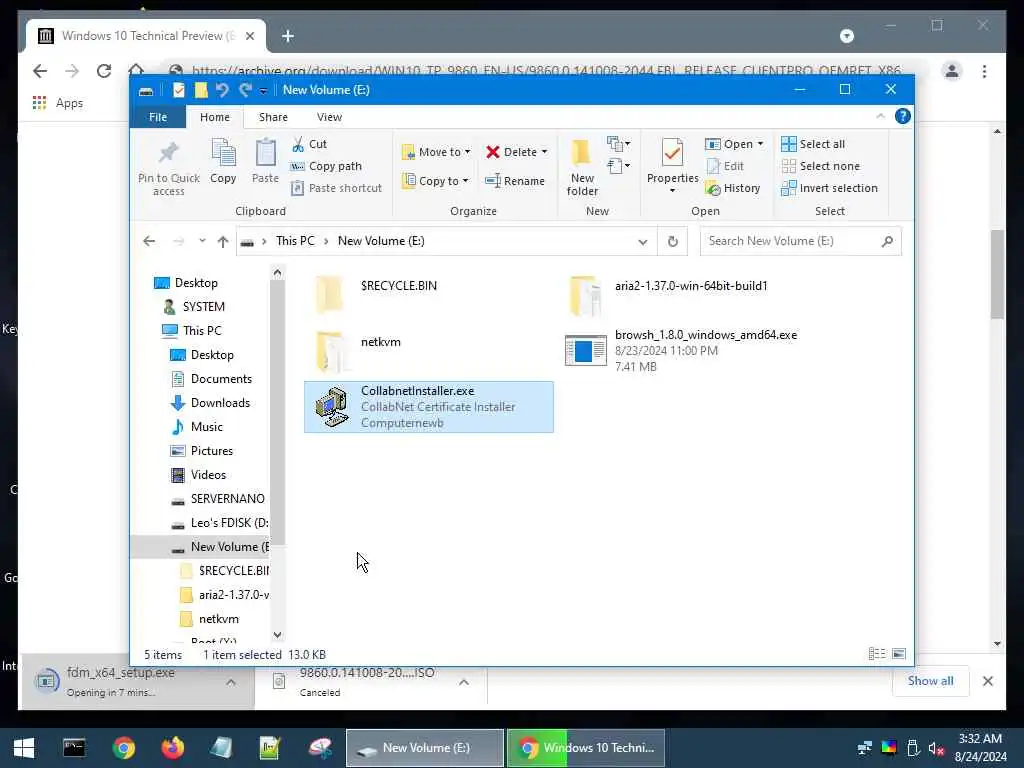Click the Undo icon in Explorer title bar

[x=222, y=90]
